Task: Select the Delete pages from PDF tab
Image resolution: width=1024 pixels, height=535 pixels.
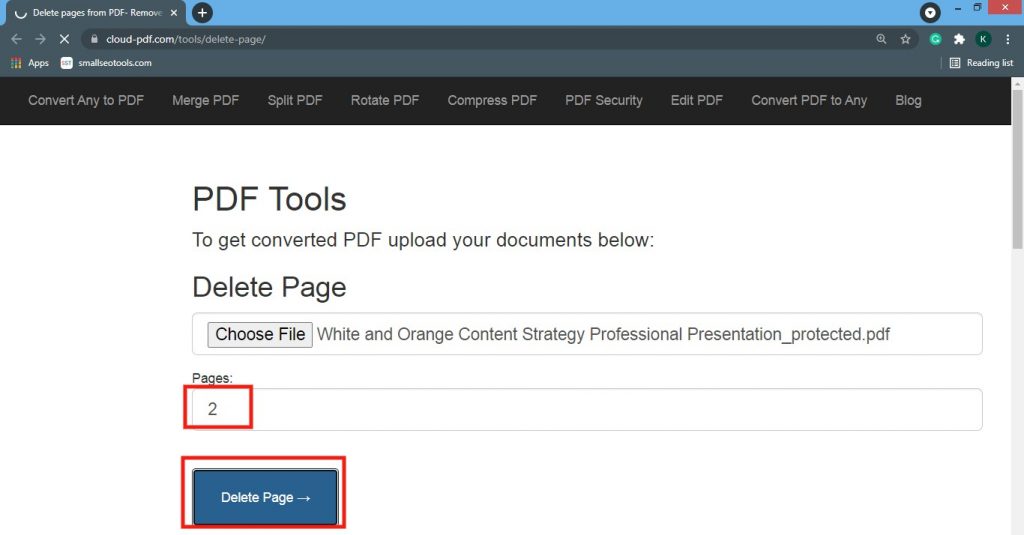Action: tap(96, 12)
